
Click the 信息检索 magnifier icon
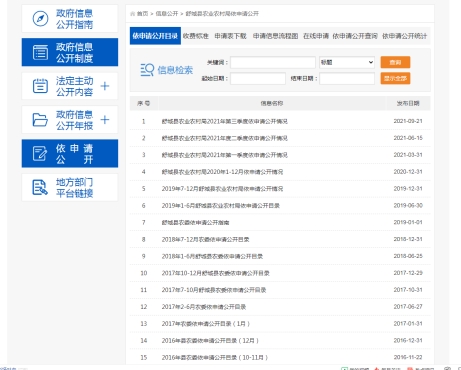click(x=147, y=70)
